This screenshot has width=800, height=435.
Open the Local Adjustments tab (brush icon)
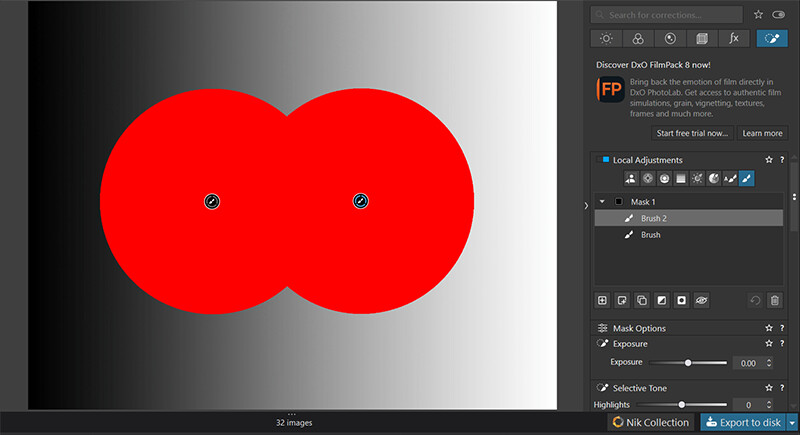pyautogui.click(x=772, y=39)
